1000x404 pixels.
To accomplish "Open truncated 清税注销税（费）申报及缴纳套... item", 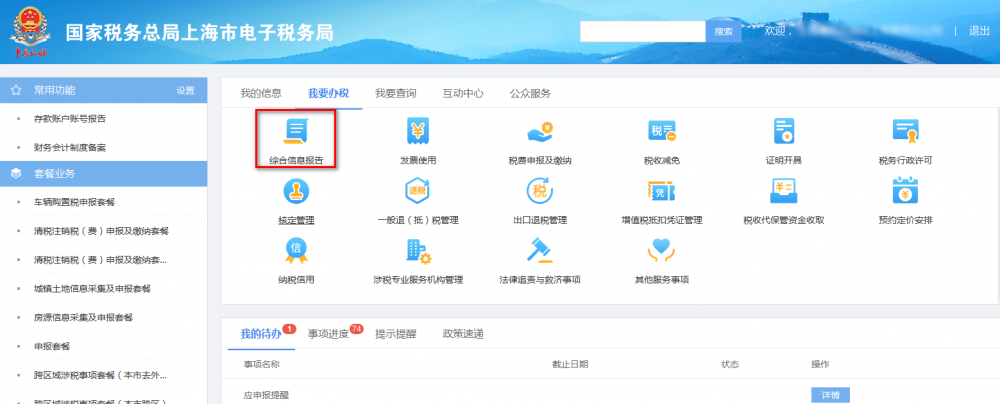I will (101, 260).
